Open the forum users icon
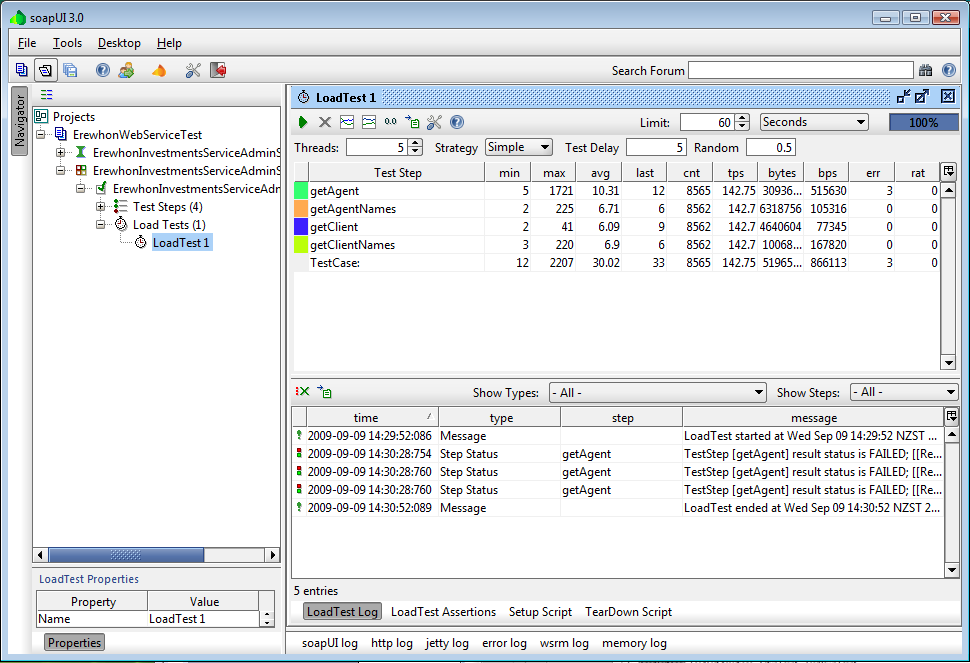This screenshot has width=970, height=663. (127, 70)
